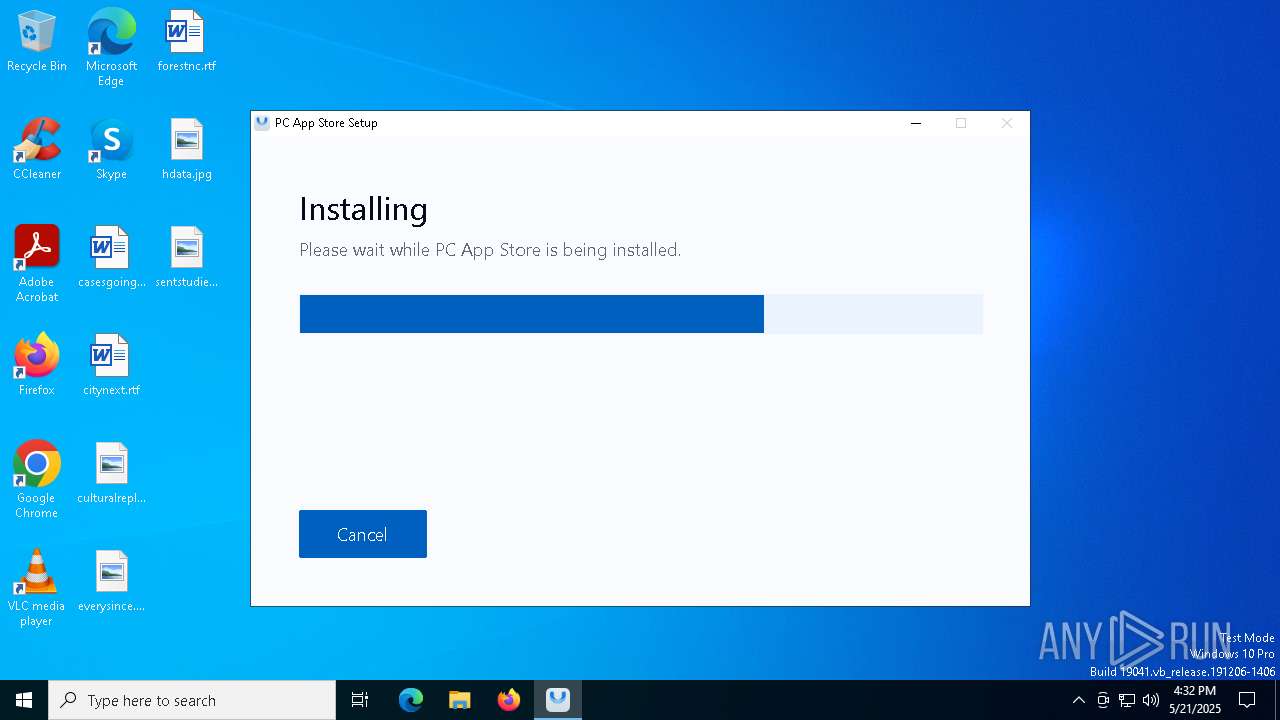1280x720 pixels.
Task: Open the taskbar clock and calendar
Action: pyautogui.click(x=1195, y=700)
